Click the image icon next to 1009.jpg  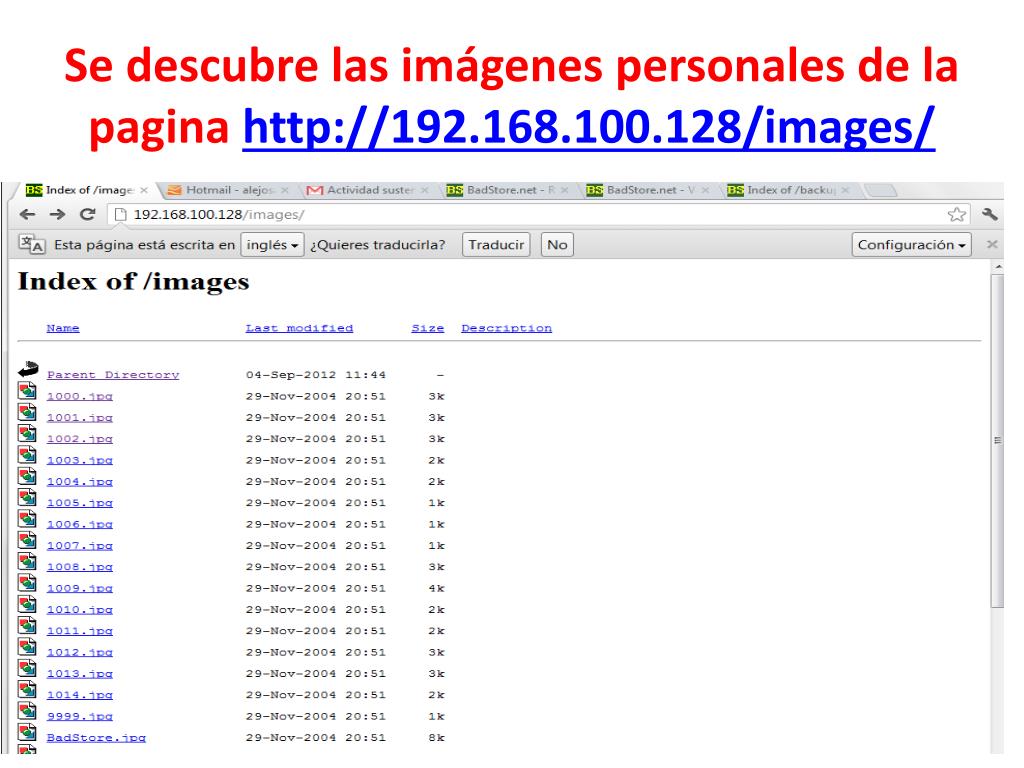[27, 583]
